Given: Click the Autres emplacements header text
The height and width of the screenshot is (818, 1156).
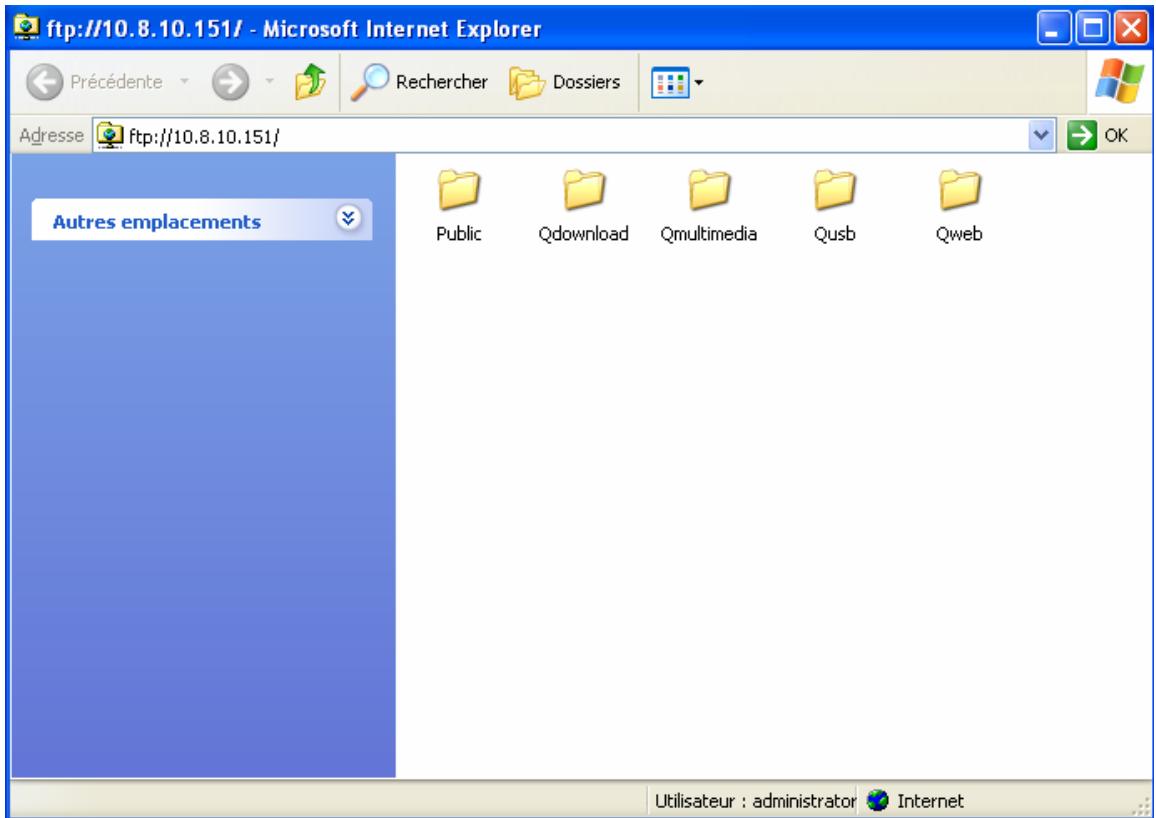Looking at the screenshot, I should [x=156, y=222].
